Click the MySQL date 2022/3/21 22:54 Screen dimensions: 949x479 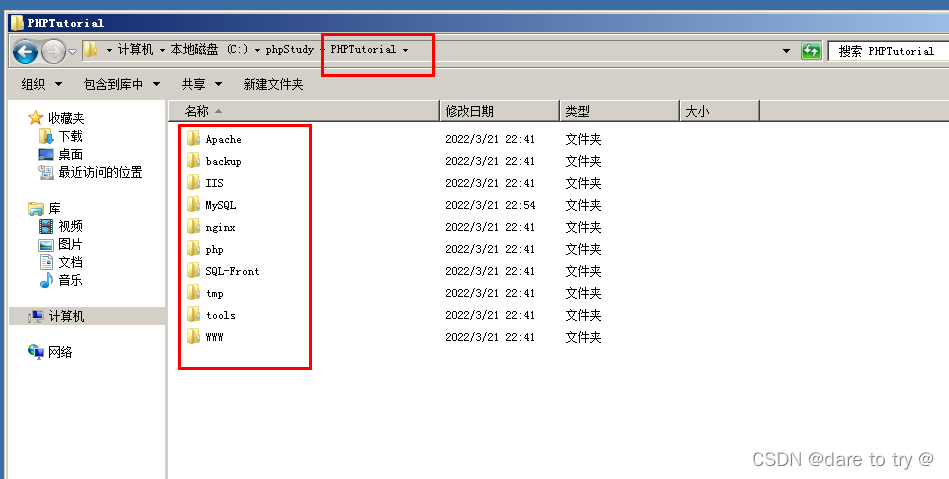click(490, 205)
